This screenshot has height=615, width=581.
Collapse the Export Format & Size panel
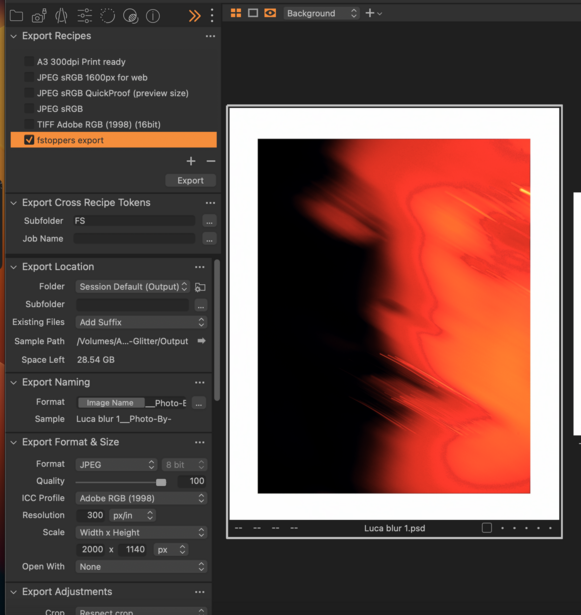click(14, 442)
